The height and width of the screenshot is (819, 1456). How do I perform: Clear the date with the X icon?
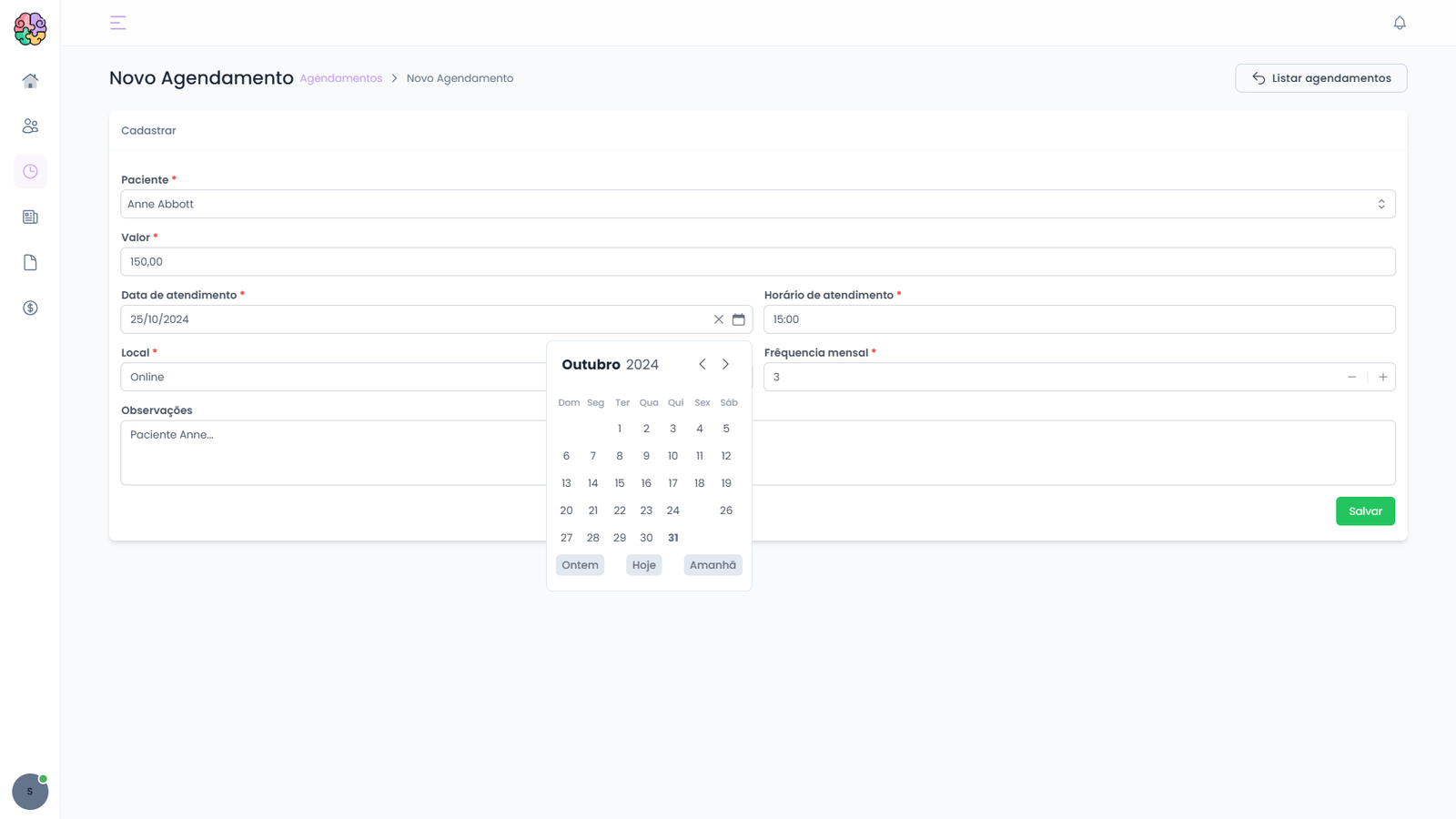click(x=719, y=319)
